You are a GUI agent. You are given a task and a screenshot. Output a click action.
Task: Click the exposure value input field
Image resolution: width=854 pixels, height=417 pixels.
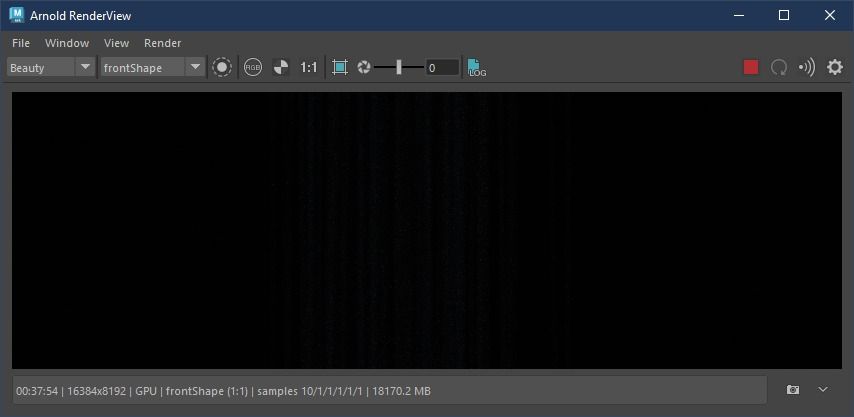pyautogui.click(x=442, y=67)
